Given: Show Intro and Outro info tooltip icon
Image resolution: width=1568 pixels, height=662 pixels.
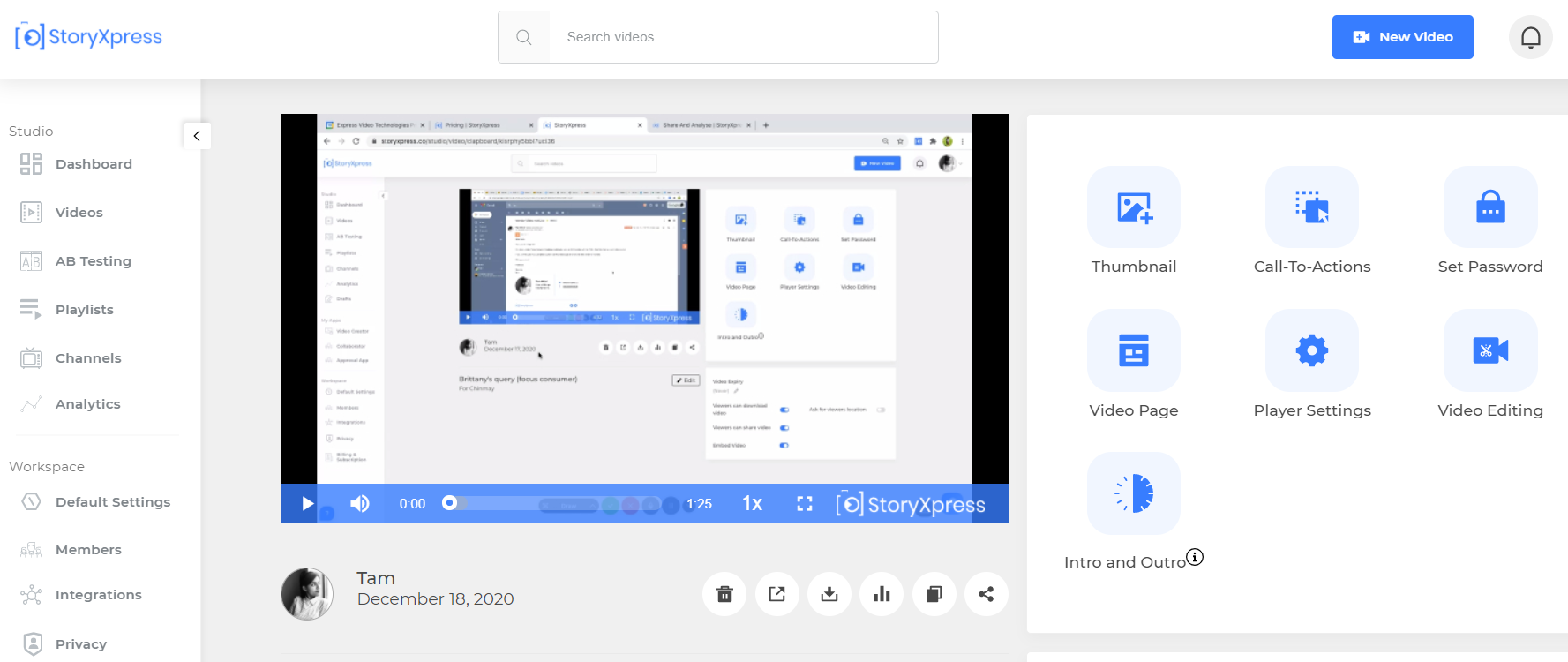Looking at the screenshot, I should point(1195,557).
